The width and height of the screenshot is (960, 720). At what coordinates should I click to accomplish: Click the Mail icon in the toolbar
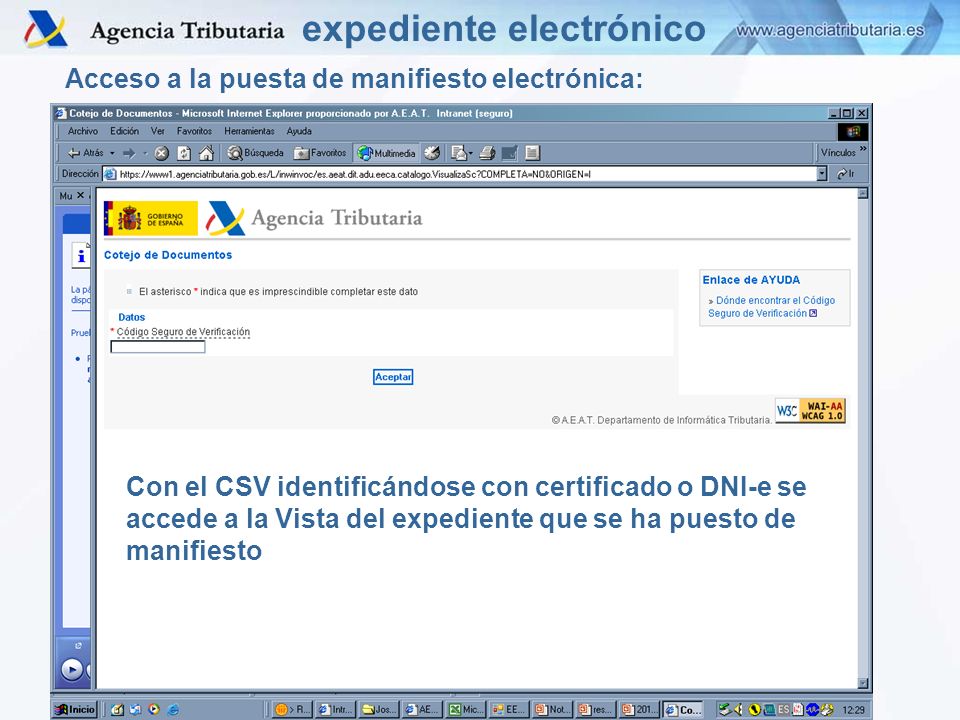[458, 153]
